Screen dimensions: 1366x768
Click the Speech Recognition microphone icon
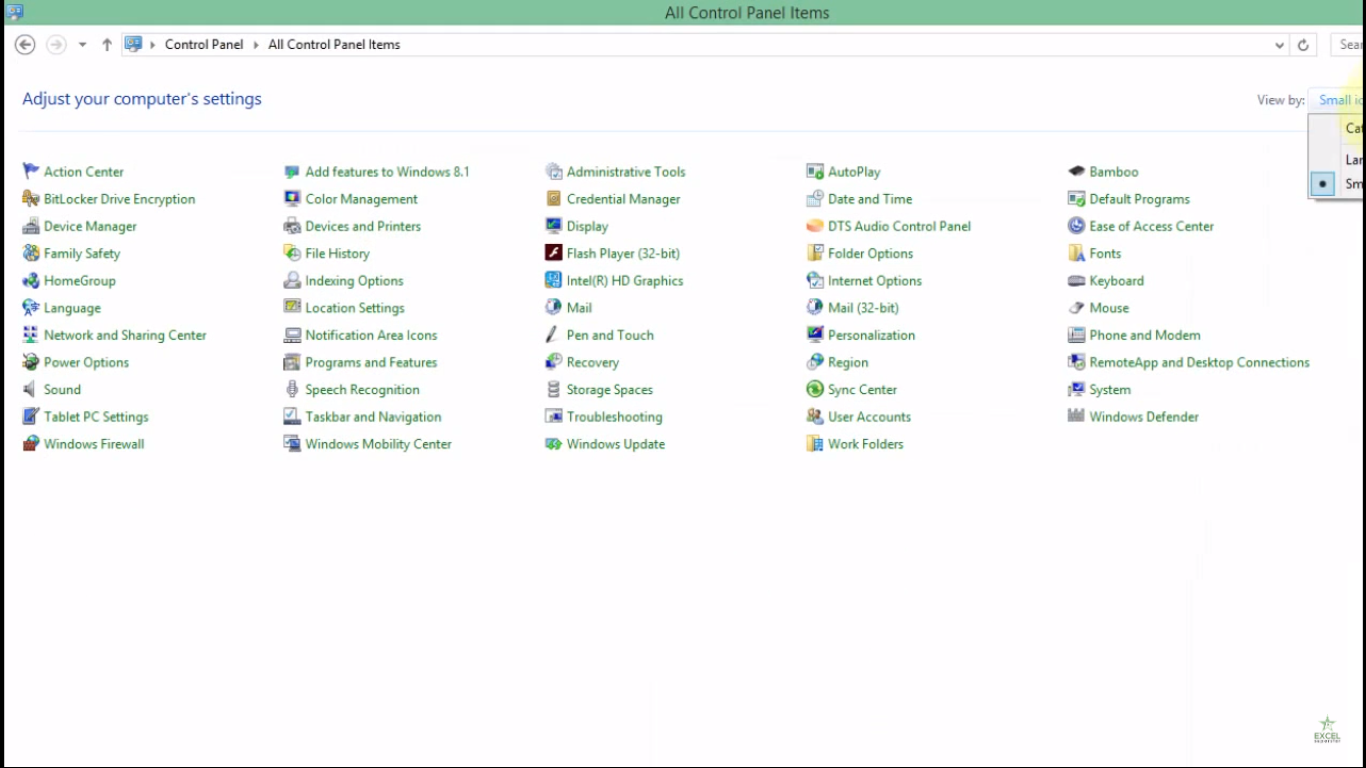(x=292, y=390)
